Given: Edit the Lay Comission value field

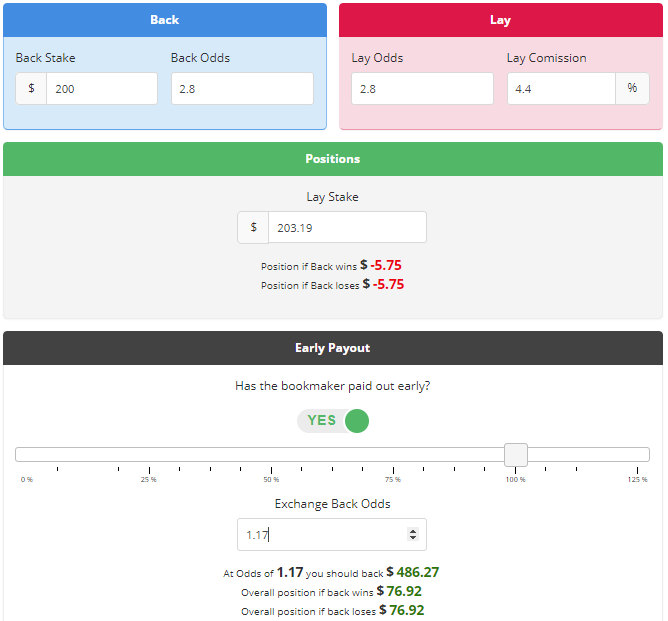Looking at the screenshot, I should (560, 89).
